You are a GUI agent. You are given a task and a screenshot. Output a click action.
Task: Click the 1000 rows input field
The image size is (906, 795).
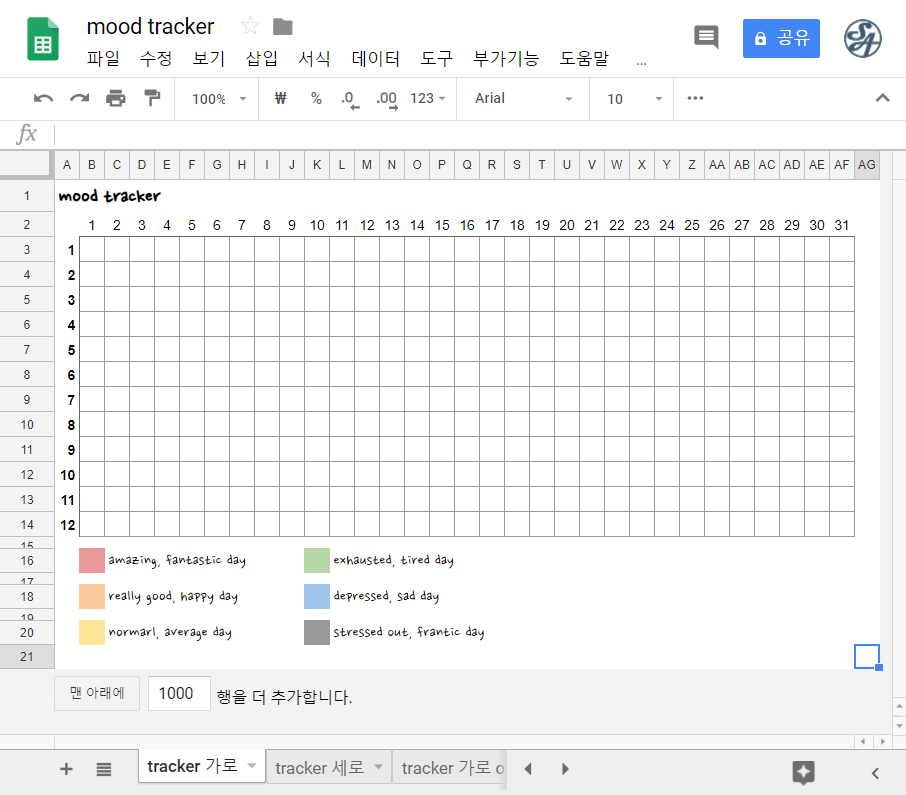[178, 693]
